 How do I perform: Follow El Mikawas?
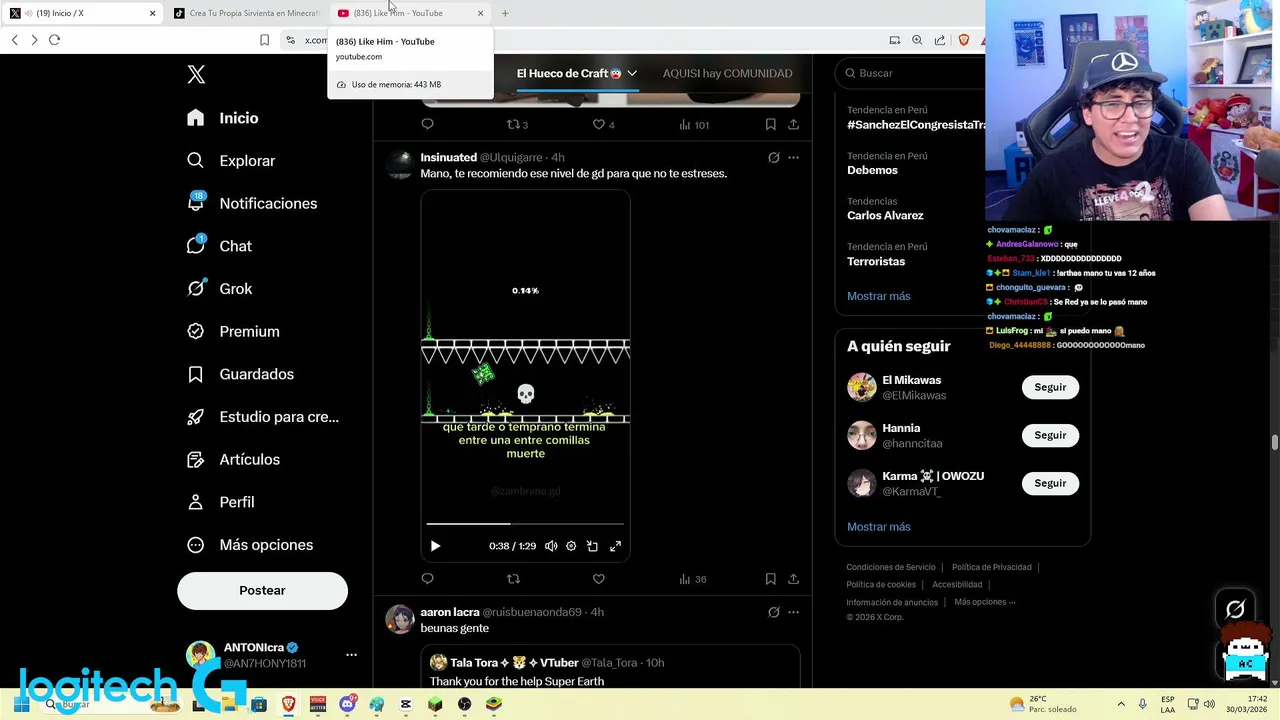1050,387
